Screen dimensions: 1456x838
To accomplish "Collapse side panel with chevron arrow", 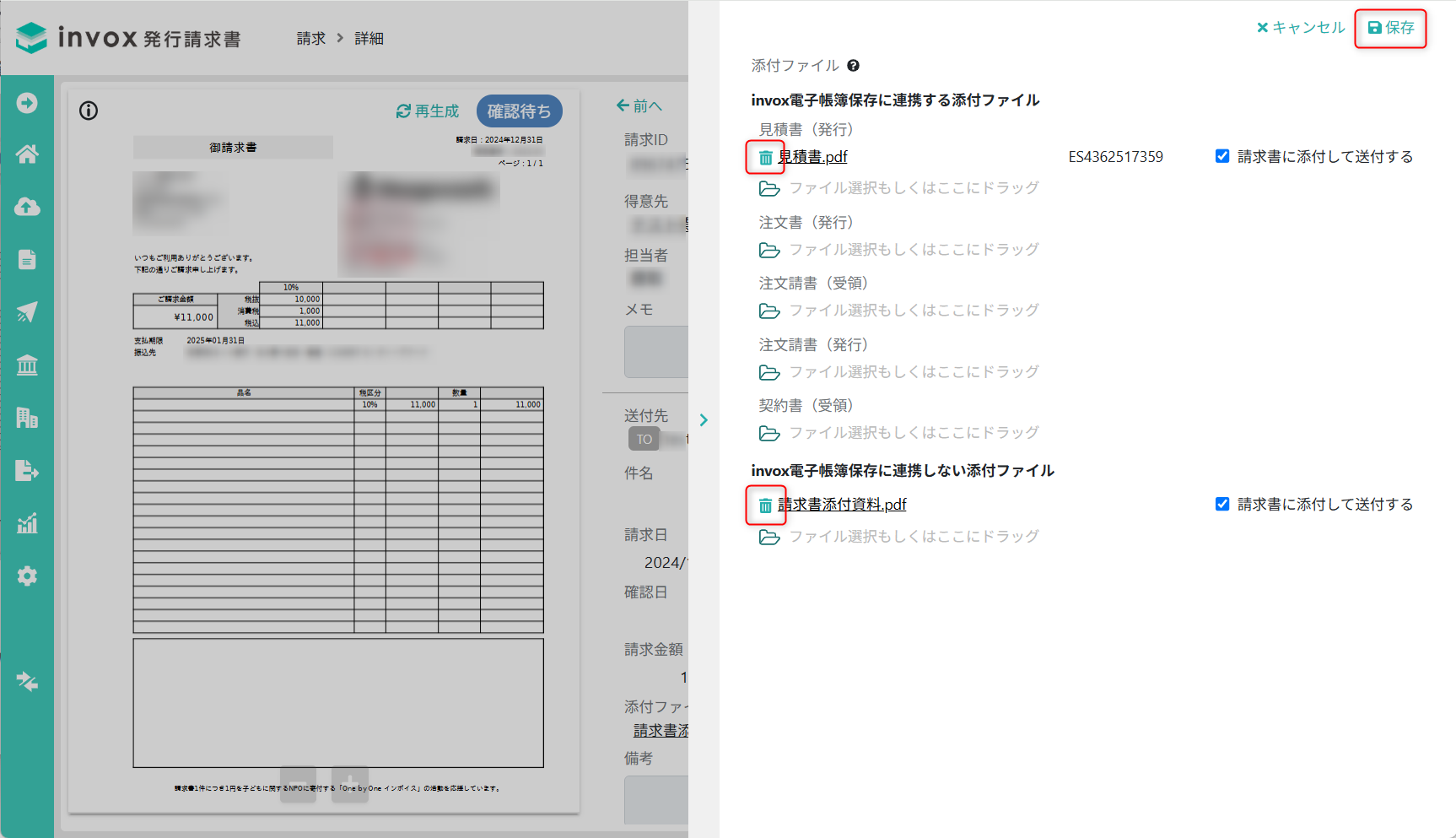I will click(x=704, y=419).
